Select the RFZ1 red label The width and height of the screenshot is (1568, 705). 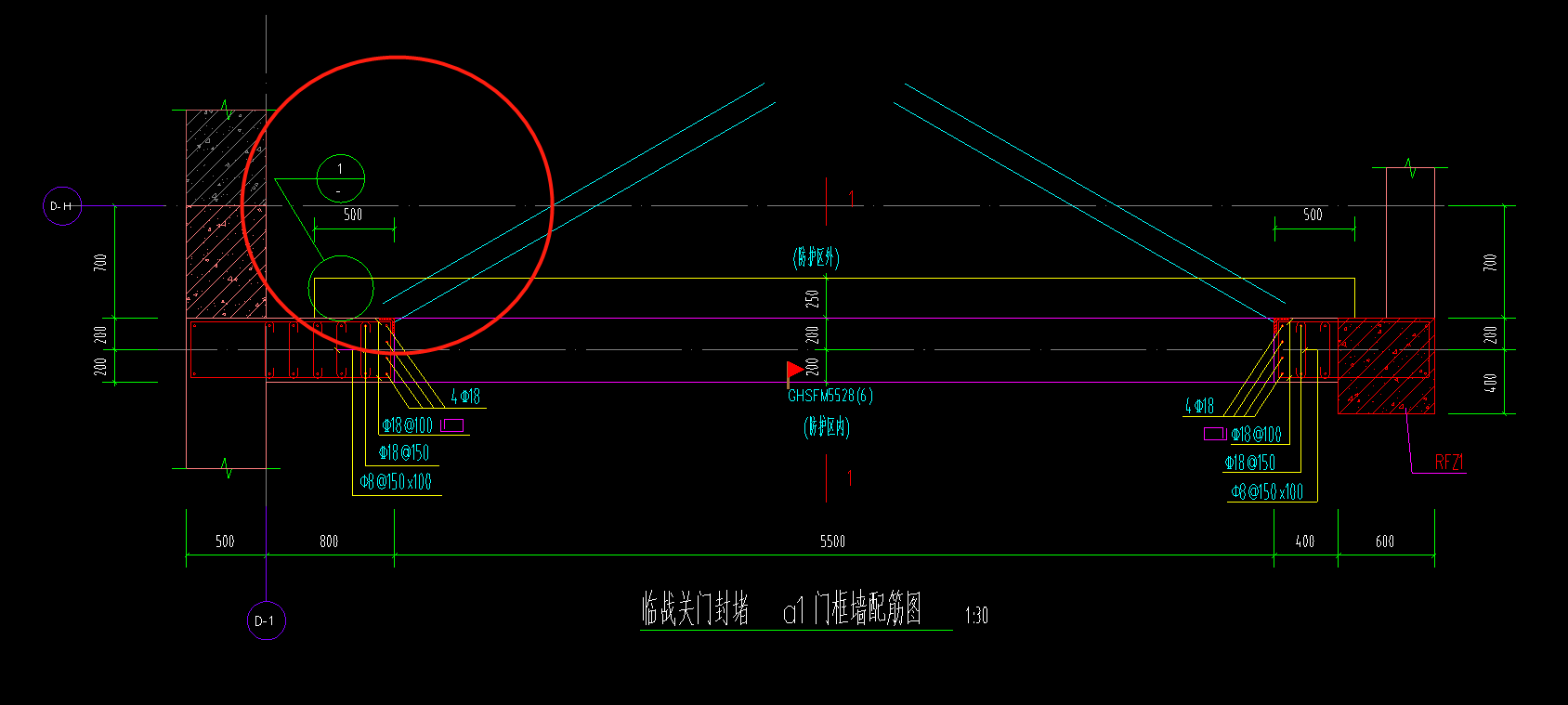(1449, 463)
